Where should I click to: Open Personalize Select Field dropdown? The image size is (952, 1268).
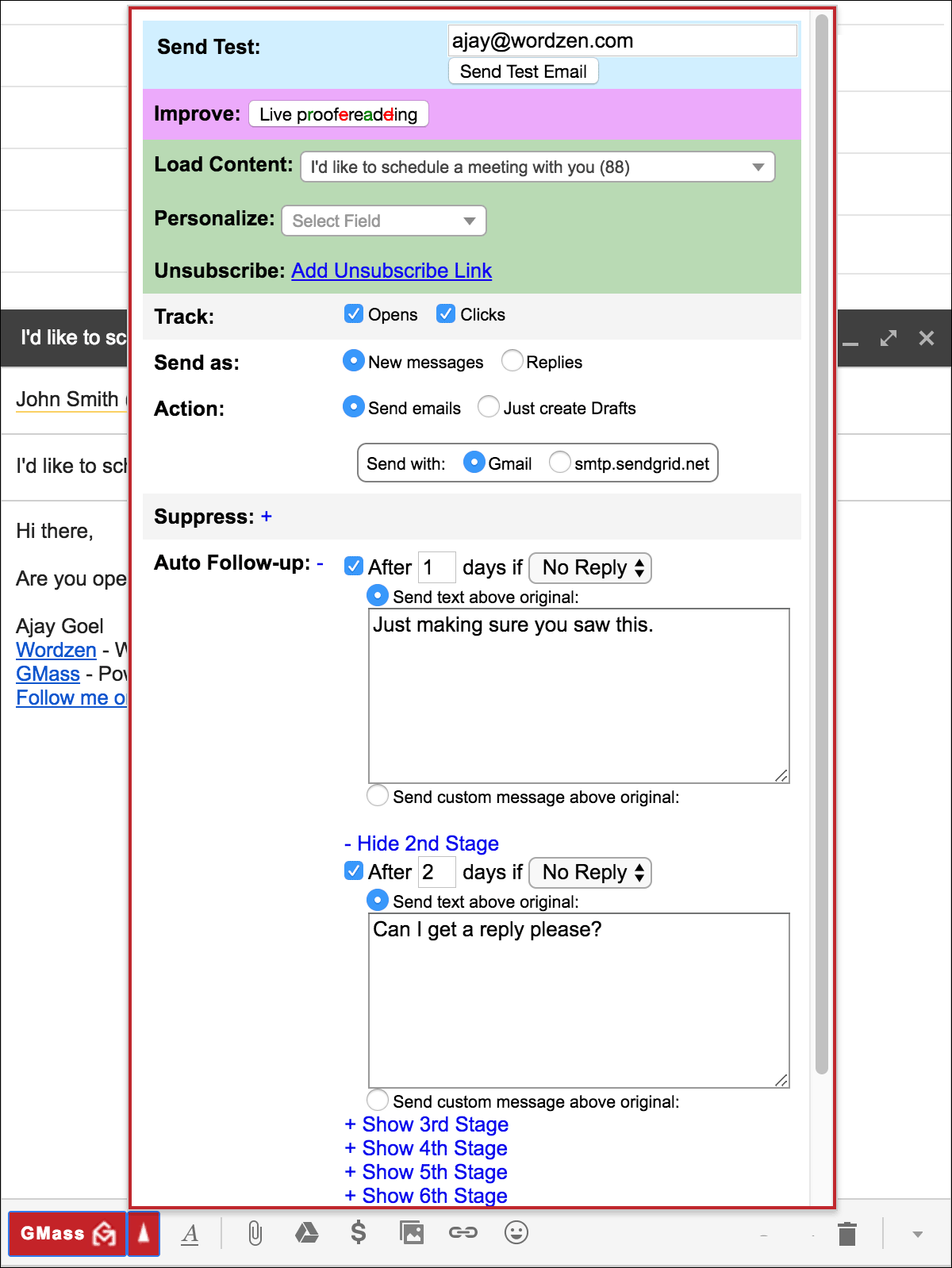pos(383,221)
